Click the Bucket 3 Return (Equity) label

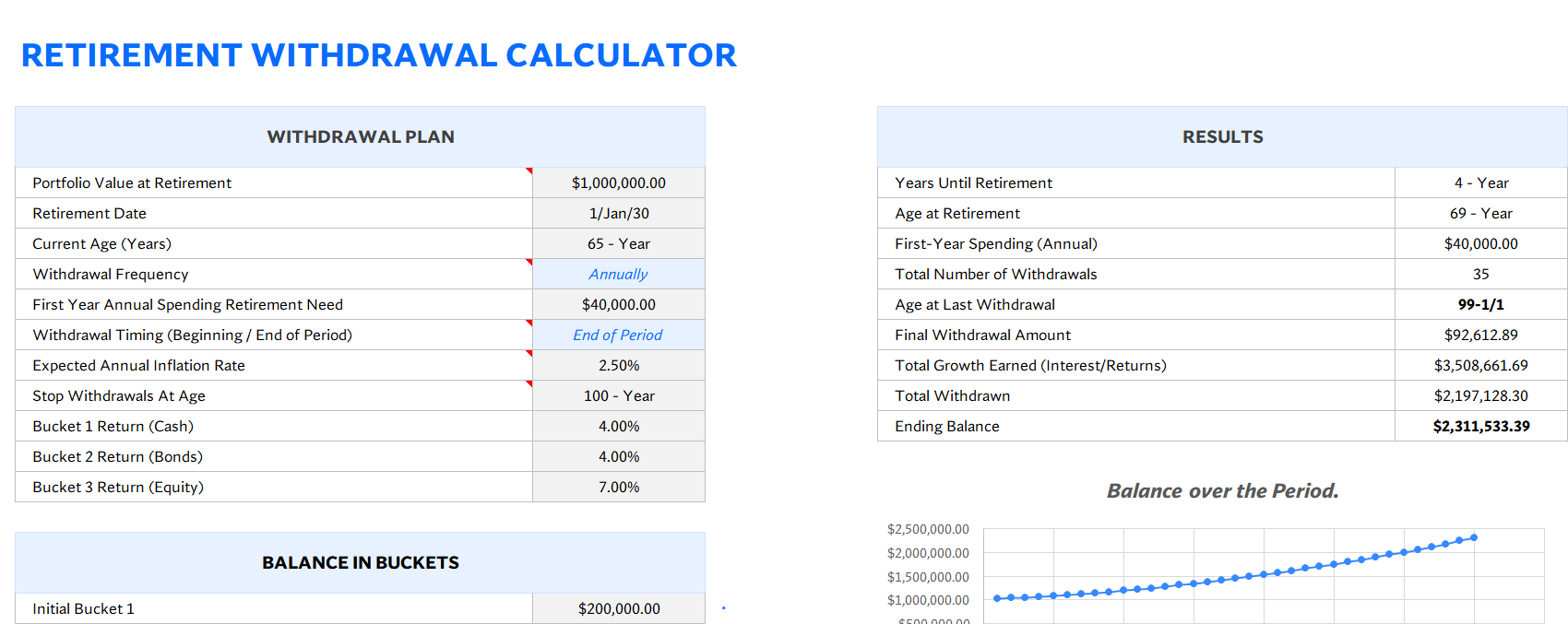coord(118,487)
